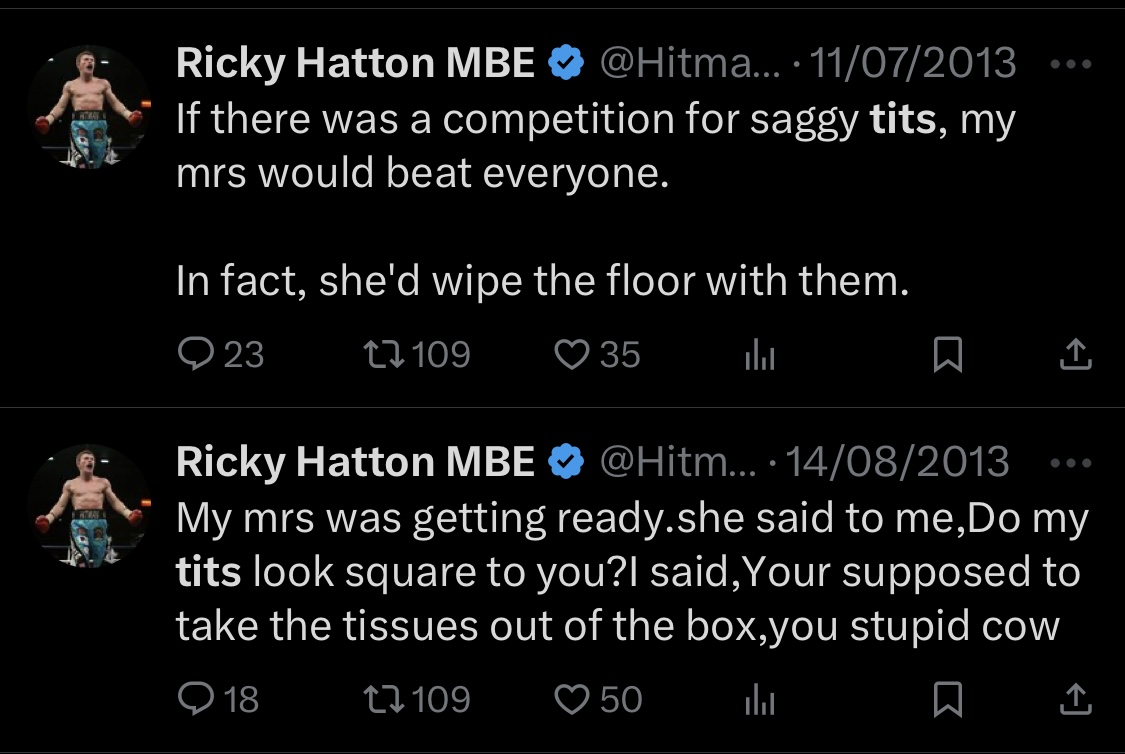Screen dimensions: 1125x754
Task: Open profile picture on second tweet
Action: pyautogui.click(x=89, y=505)
